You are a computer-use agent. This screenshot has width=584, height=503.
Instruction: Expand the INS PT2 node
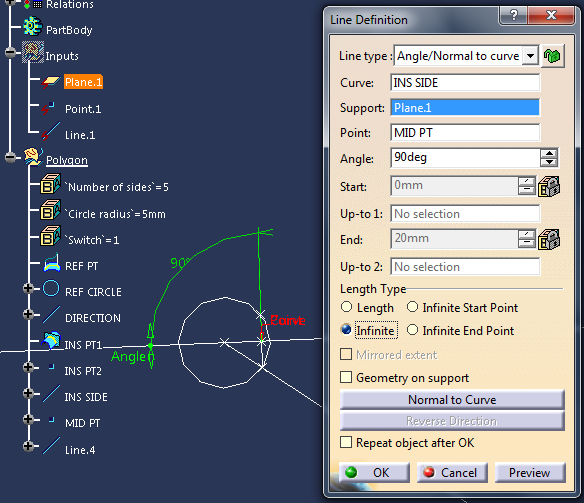coord(28,367)
